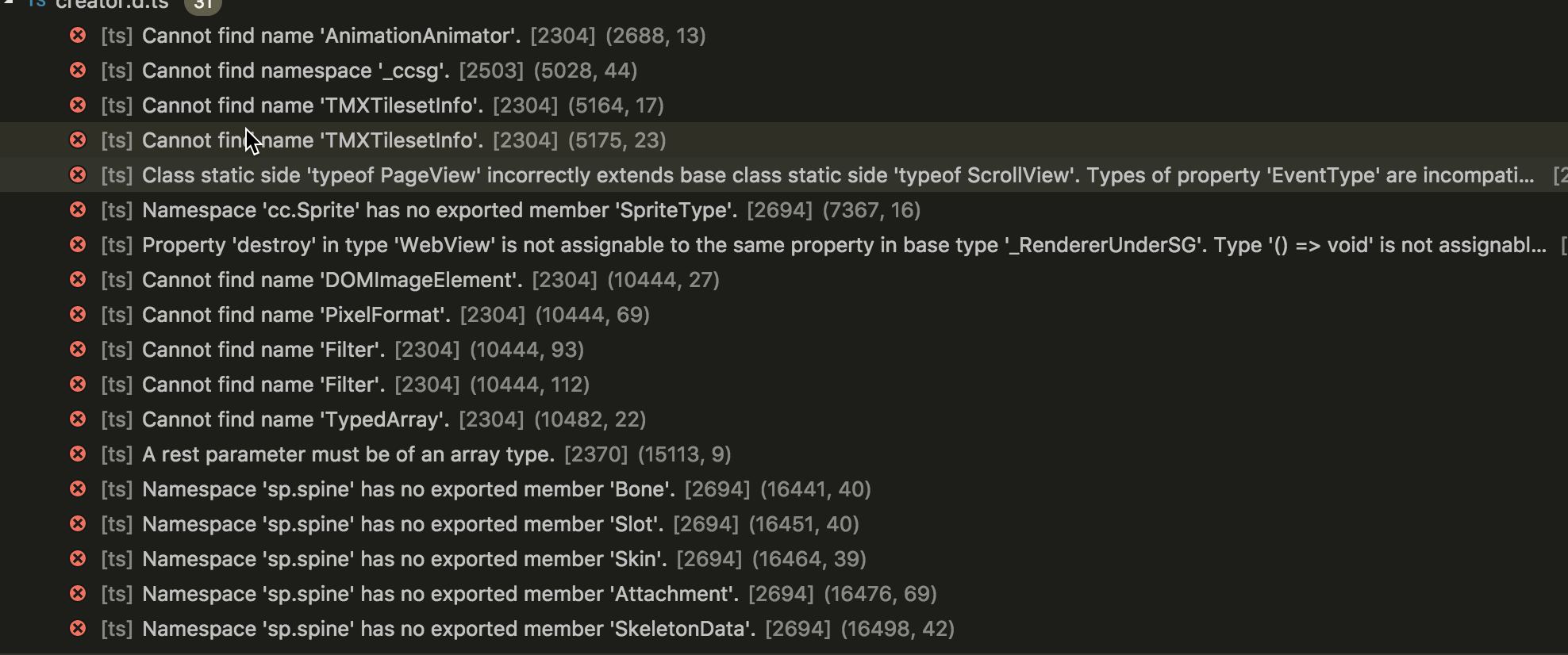Open the 'sp.spine' Attachment error

(440, 594)
